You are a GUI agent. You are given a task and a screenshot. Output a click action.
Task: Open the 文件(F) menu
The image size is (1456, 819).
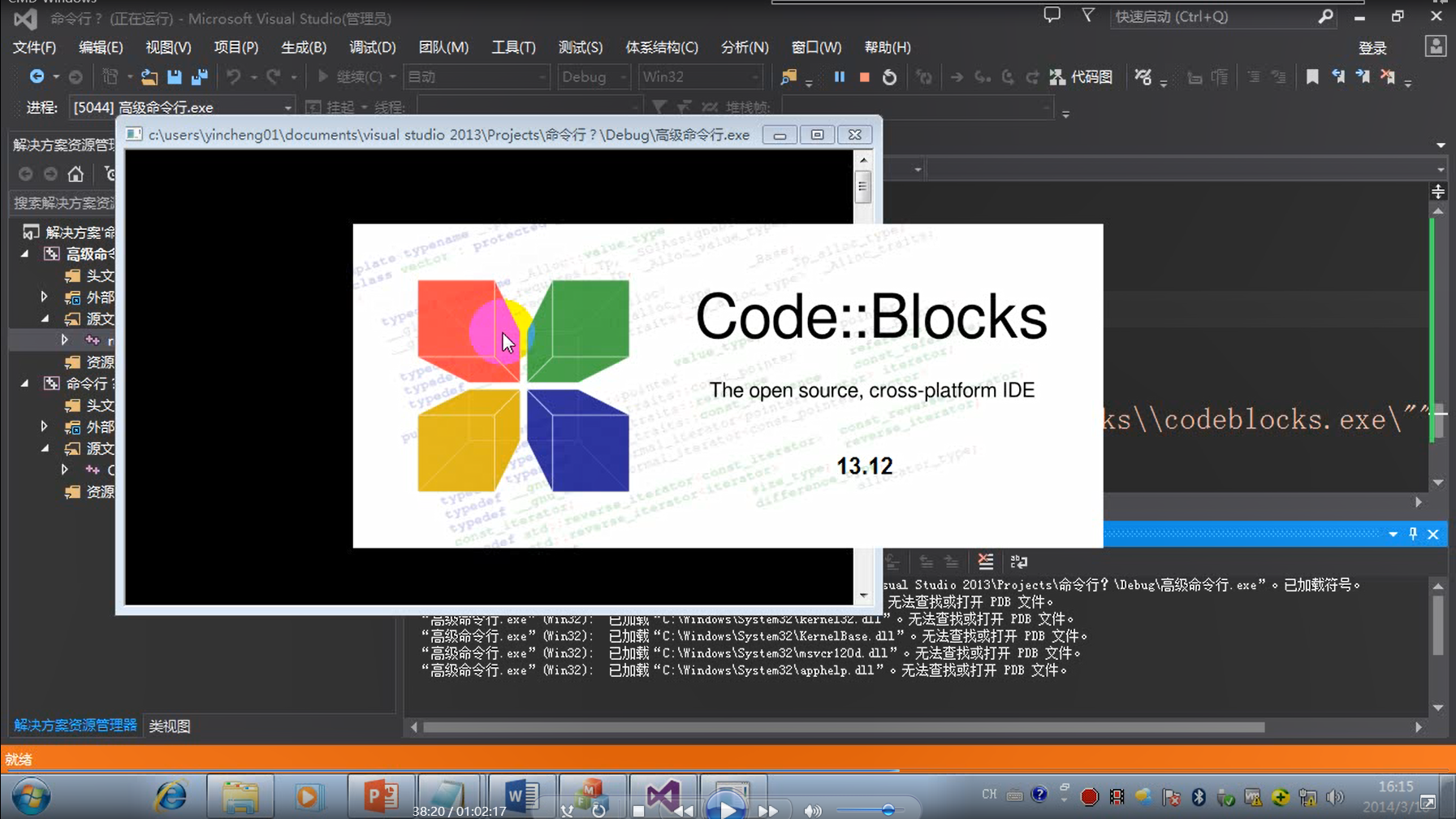34,47
